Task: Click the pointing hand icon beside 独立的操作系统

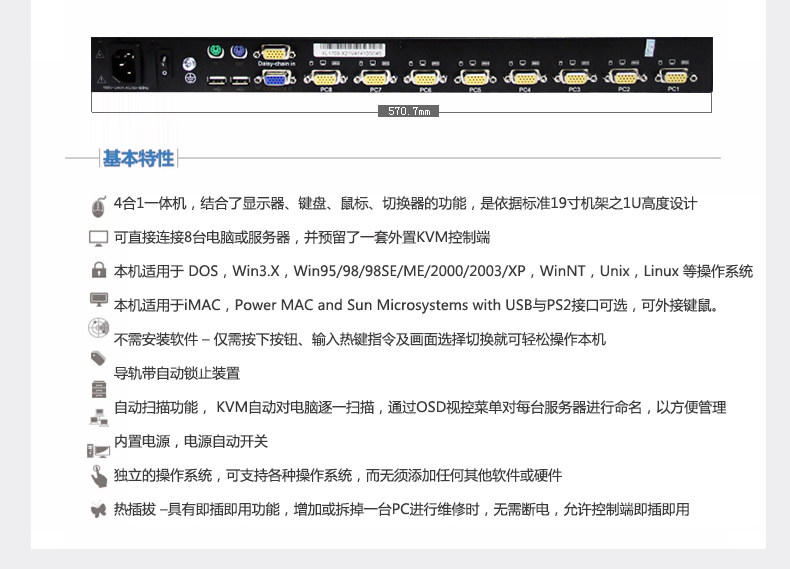Action: click(x=99, y=476)
